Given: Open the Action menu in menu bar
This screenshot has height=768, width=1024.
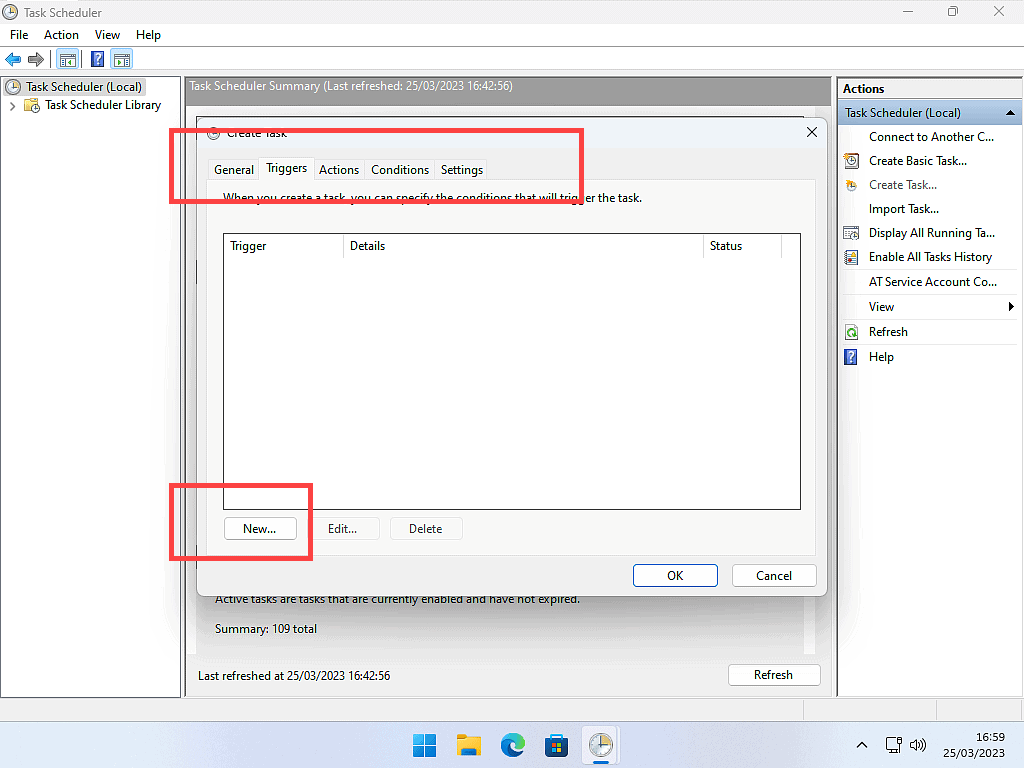Looking at the screenshot, I should coord(61,35).
